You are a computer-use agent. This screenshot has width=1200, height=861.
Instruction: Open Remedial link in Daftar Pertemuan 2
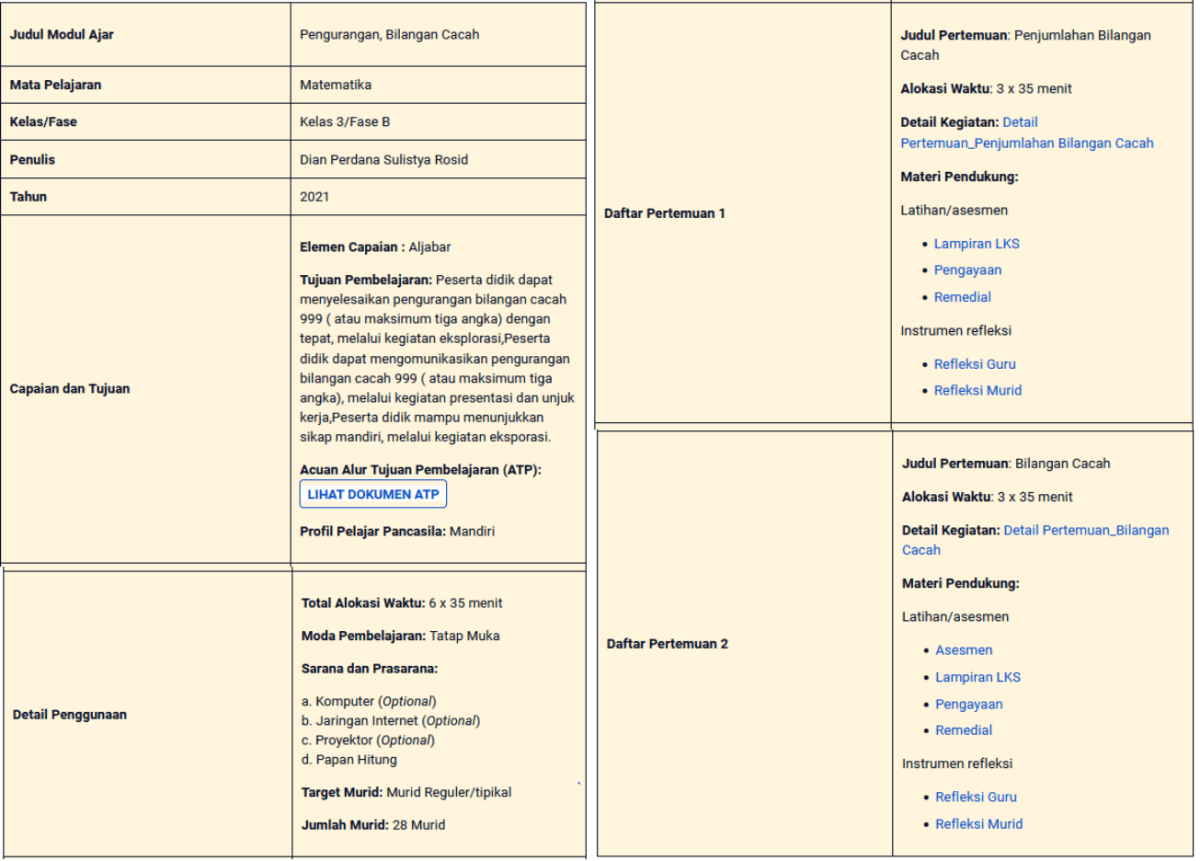[963, 730]
